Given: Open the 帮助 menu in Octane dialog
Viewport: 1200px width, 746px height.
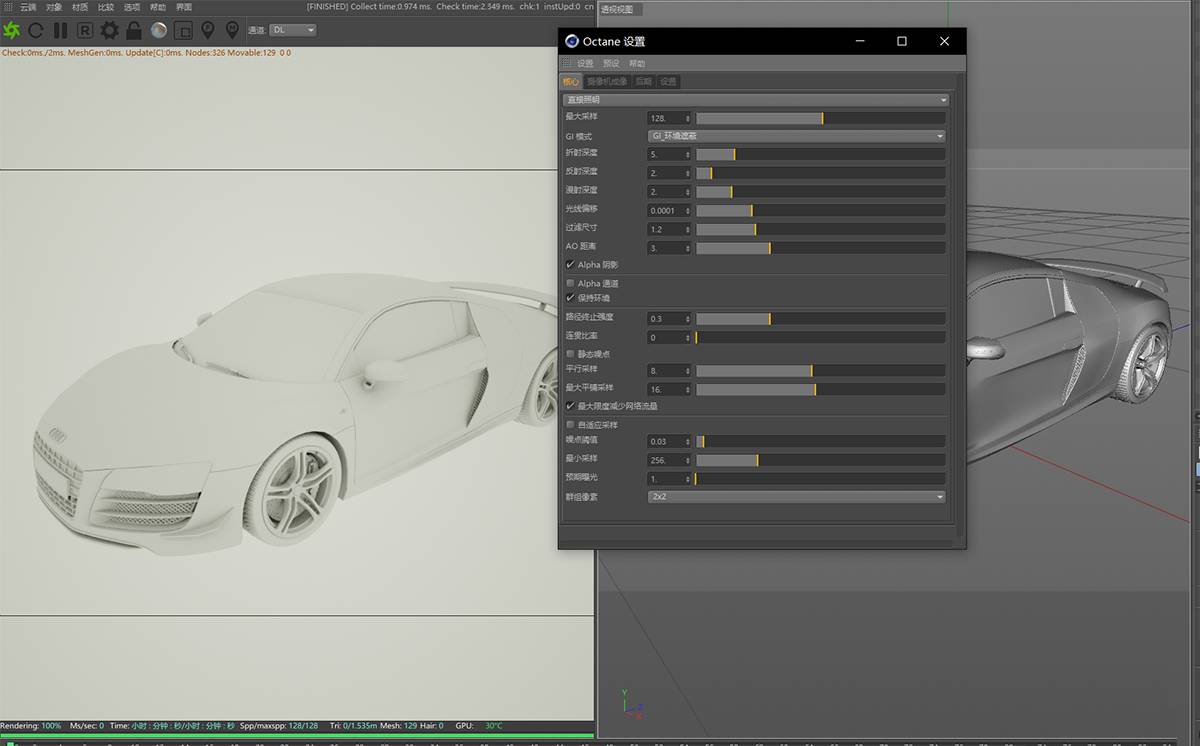Looking at the screenshot, I should [x=637, y=63].
